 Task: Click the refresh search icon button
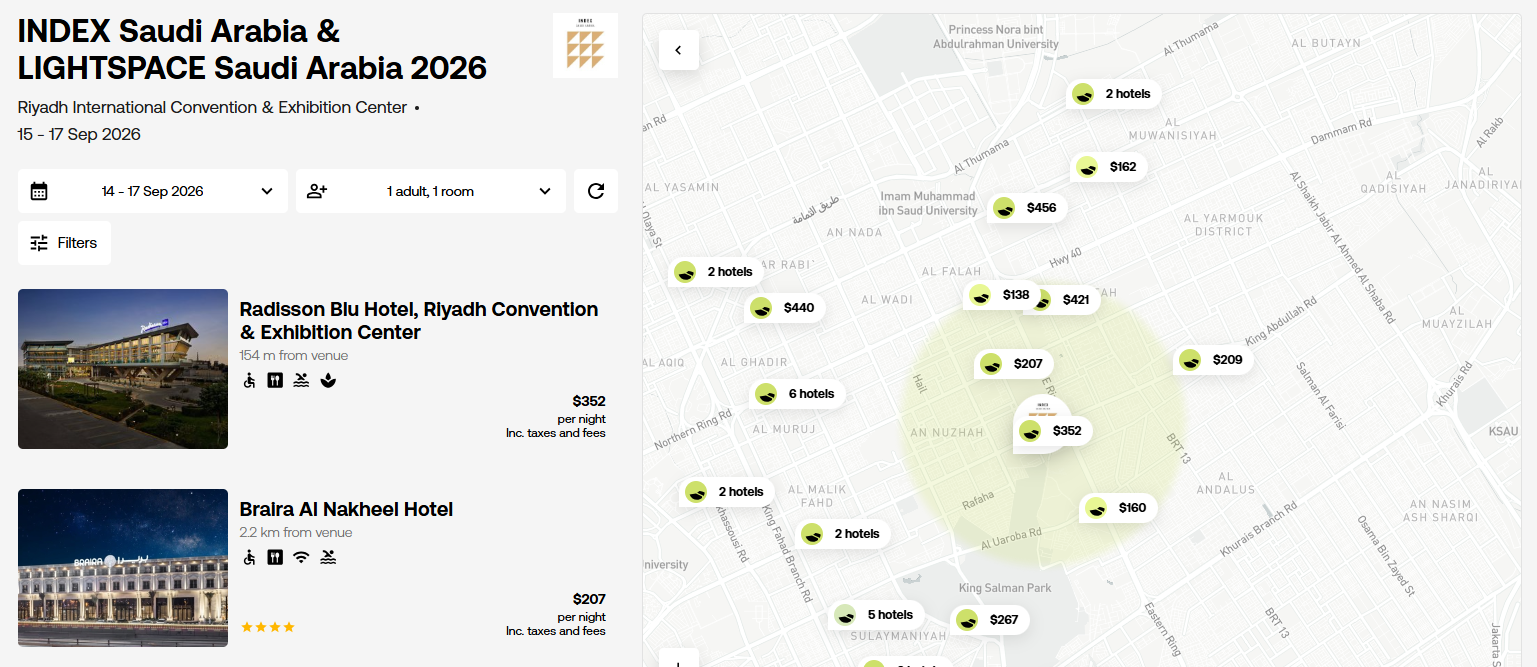click(596, 191)
